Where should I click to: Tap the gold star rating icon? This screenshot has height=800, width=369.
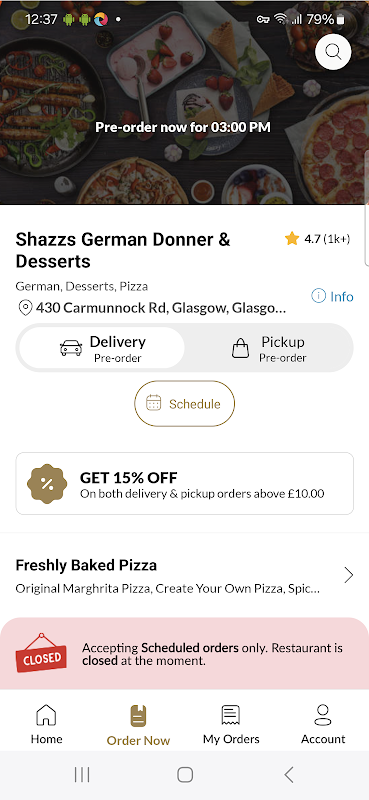(292, 238)
